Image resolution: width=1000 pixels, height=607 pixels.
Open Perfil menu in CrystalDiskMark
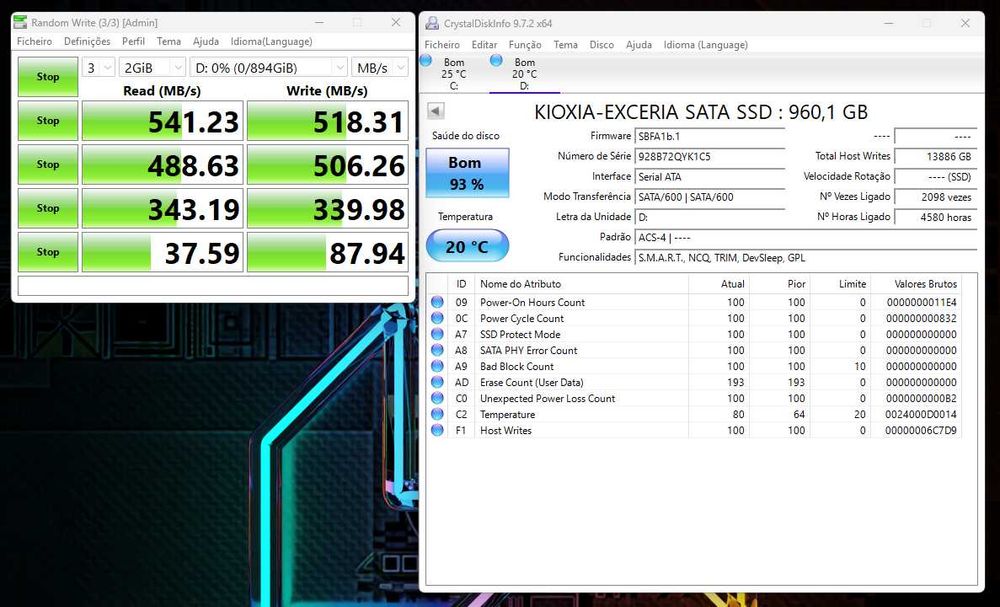133,41
